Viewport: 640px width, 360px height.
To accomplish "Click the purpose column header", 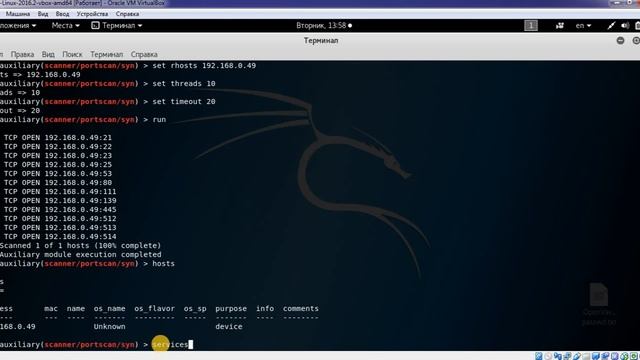I will [231, 309].
